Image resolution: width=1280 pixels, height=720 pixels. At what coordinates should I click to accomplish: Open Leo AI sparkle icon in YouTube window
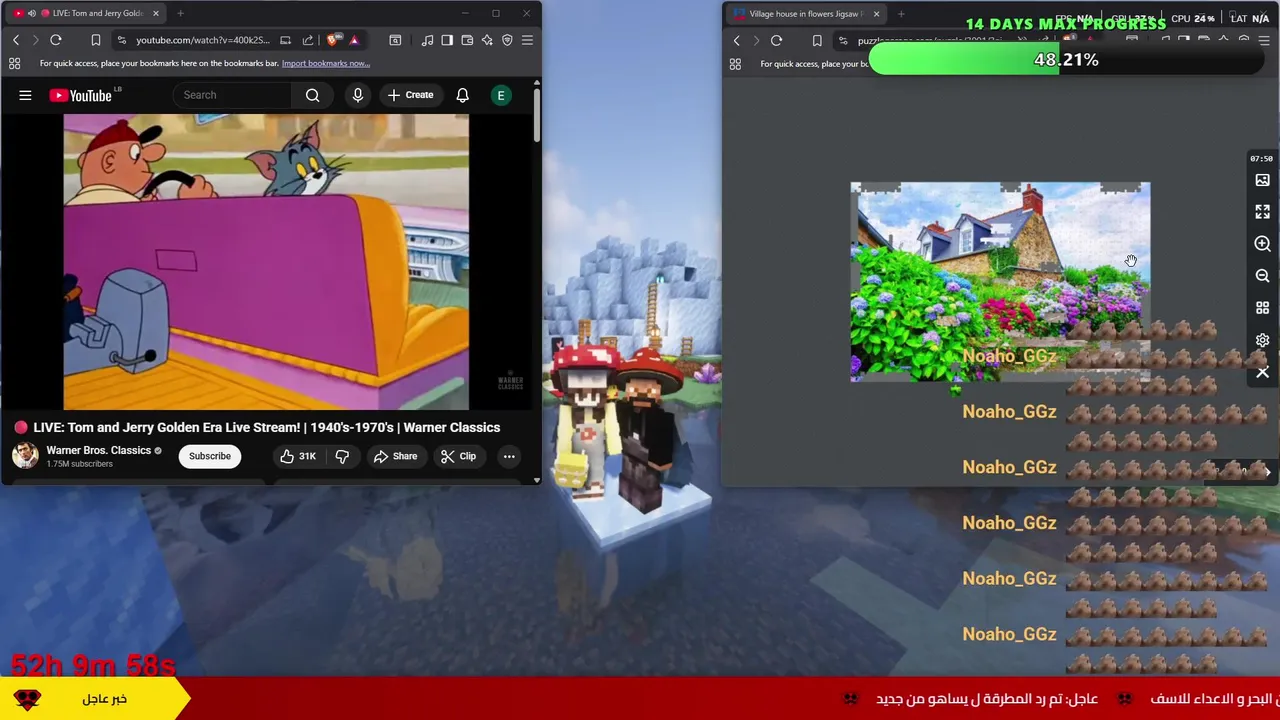click(487, 40)
